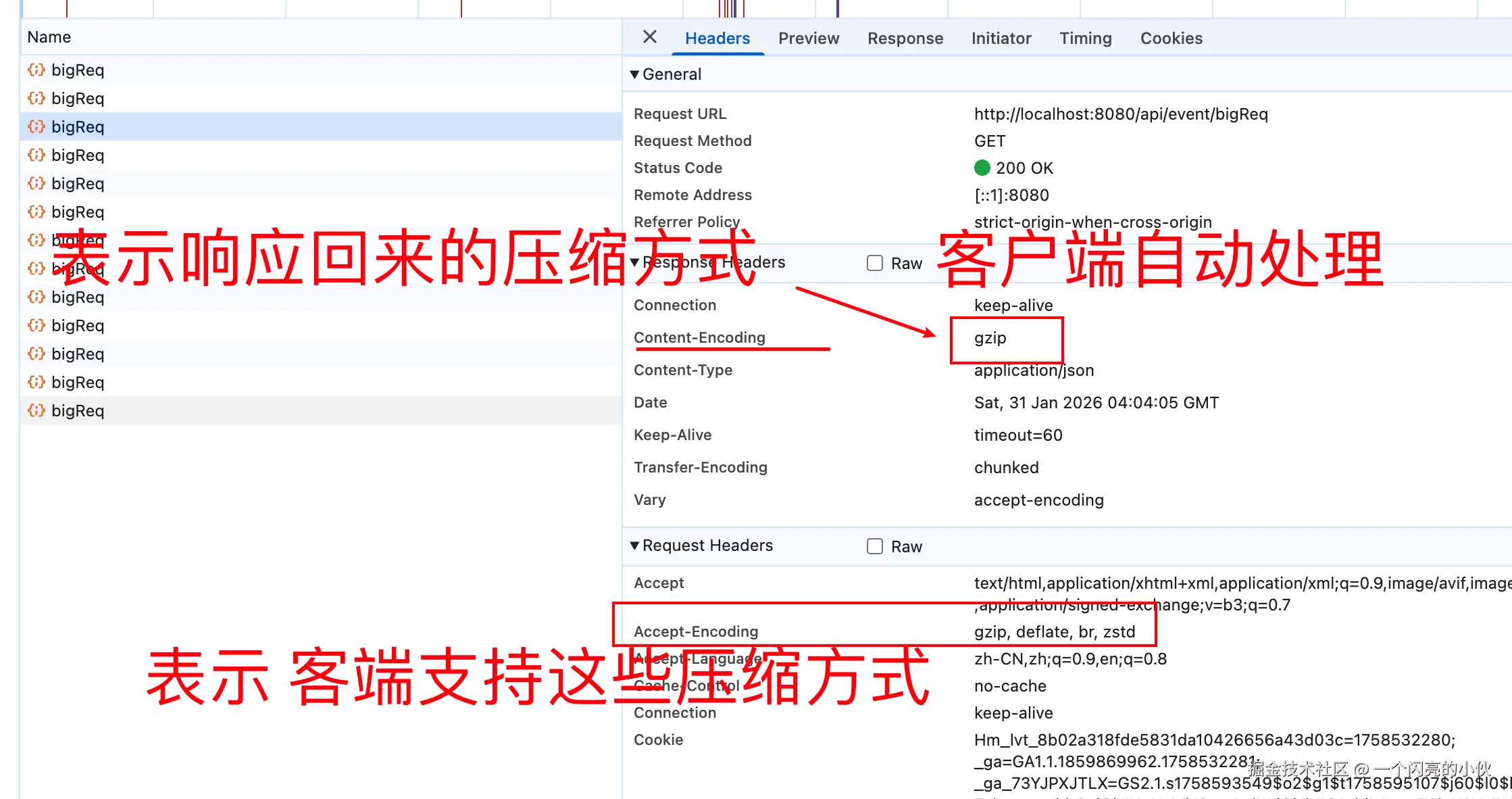This screenshot has height=799, width=1512.
Task: Click the Request URL value localhost:8080/api/event/bigReq
Action: click(1120, 114)
